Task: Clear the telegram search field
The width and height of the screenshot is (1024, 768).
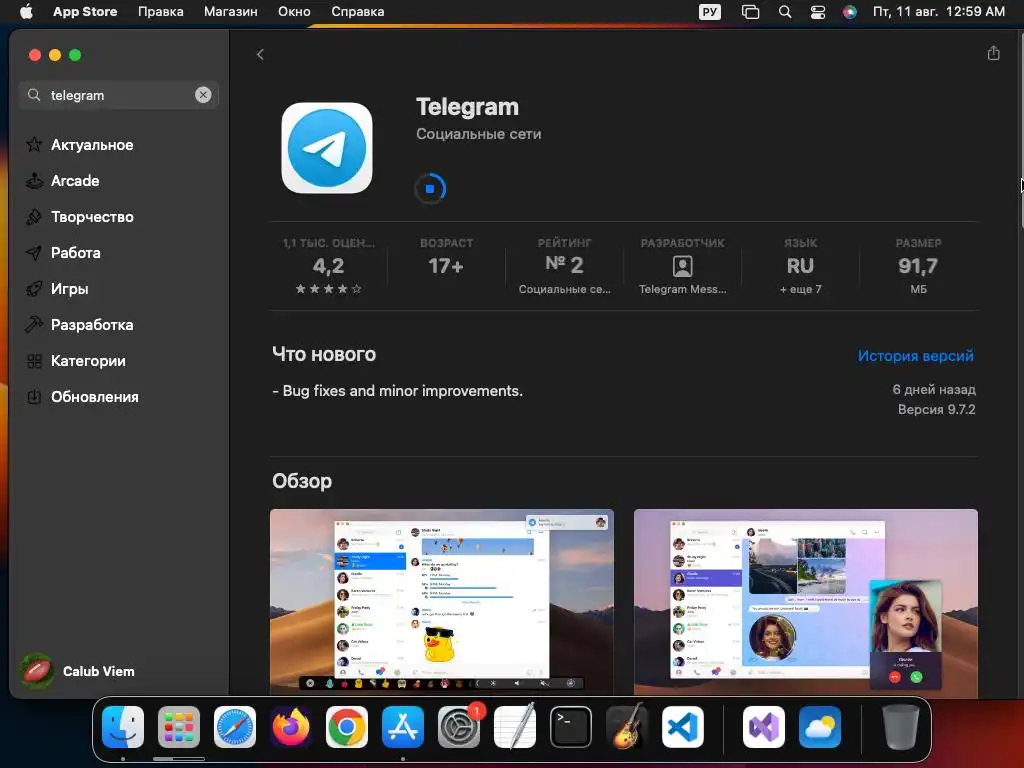Action: pyautogui.click(x=203, y=95)
